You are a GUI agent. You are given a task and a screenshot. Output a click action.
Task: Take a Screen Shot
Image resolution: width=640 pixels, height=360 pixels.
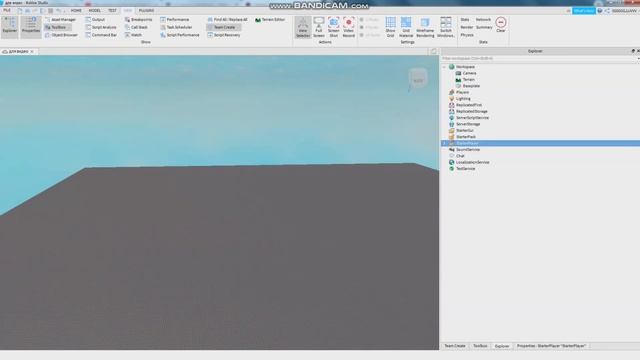[333, 27]
